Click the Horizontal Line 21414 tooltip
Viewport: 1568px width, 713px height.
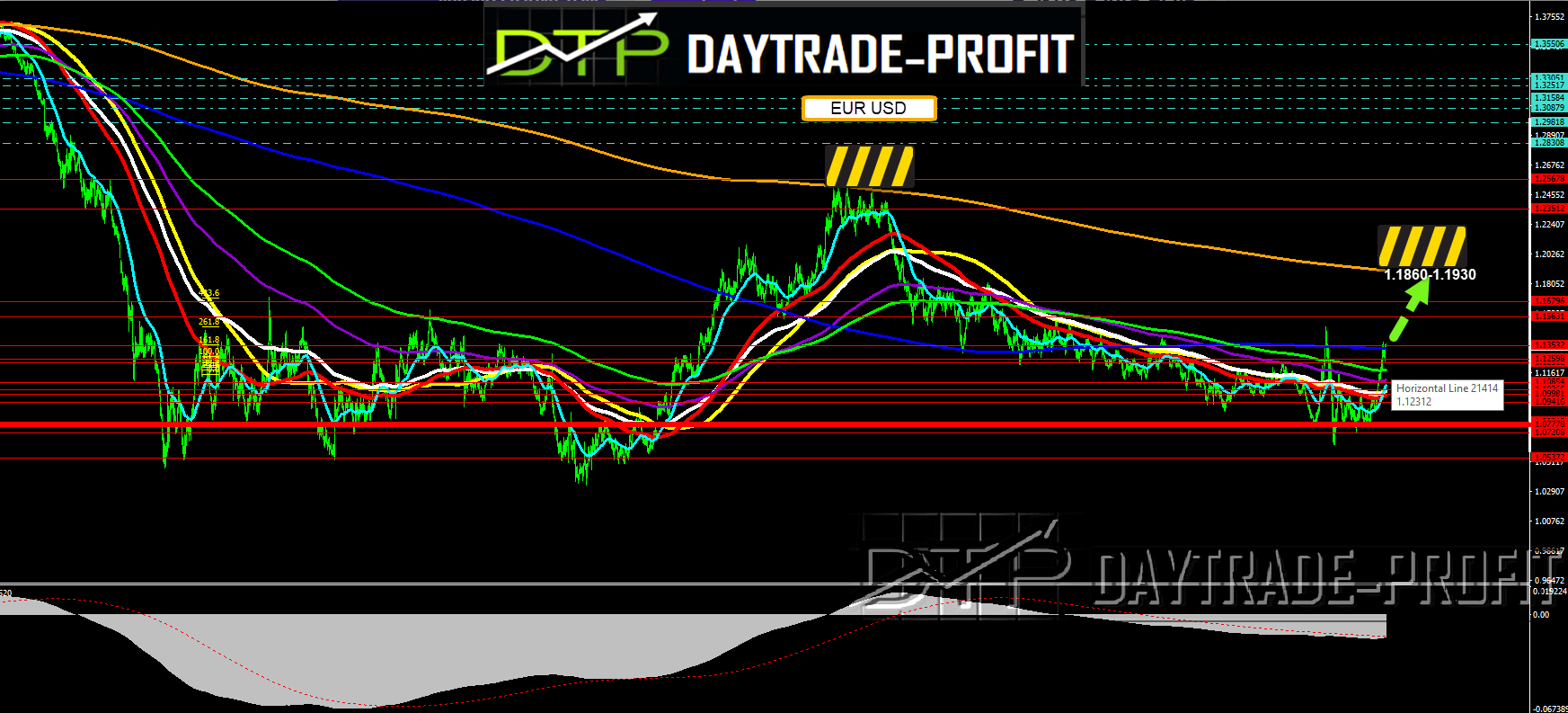1447,395
